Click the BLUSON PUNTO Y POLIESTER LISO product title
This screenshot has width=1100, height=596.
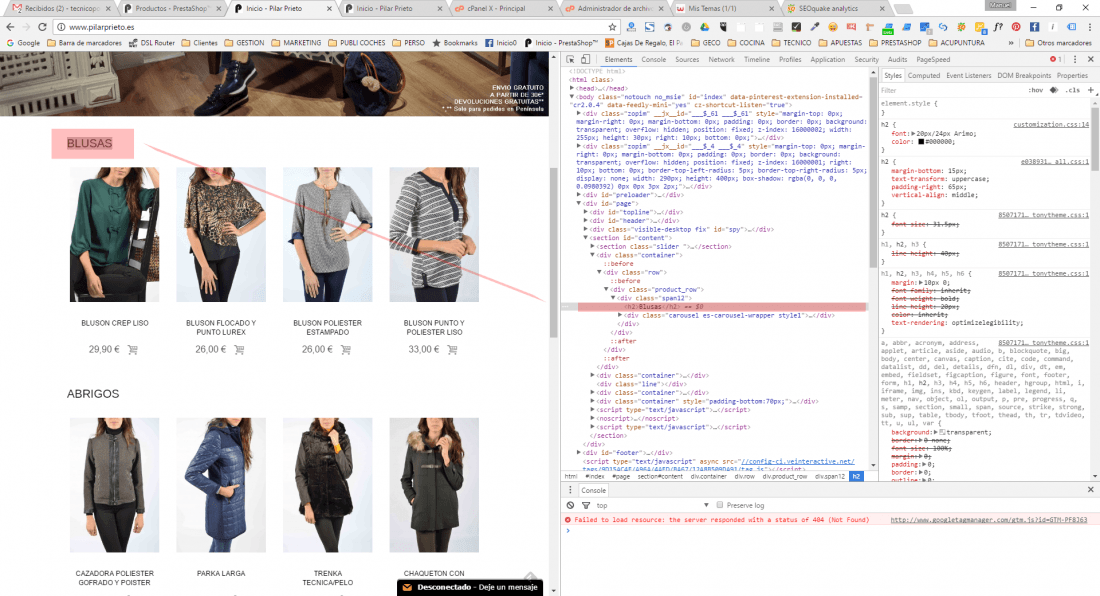434,327
